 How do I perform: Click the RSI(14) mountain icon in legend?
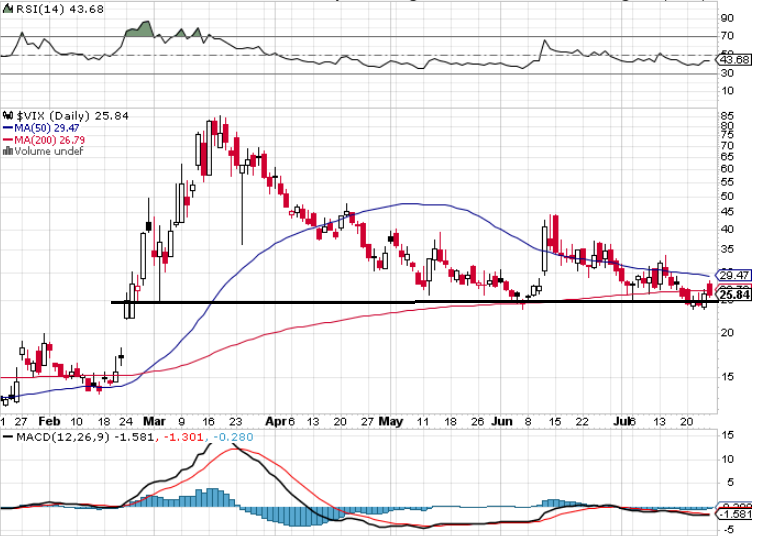point(5,9)
